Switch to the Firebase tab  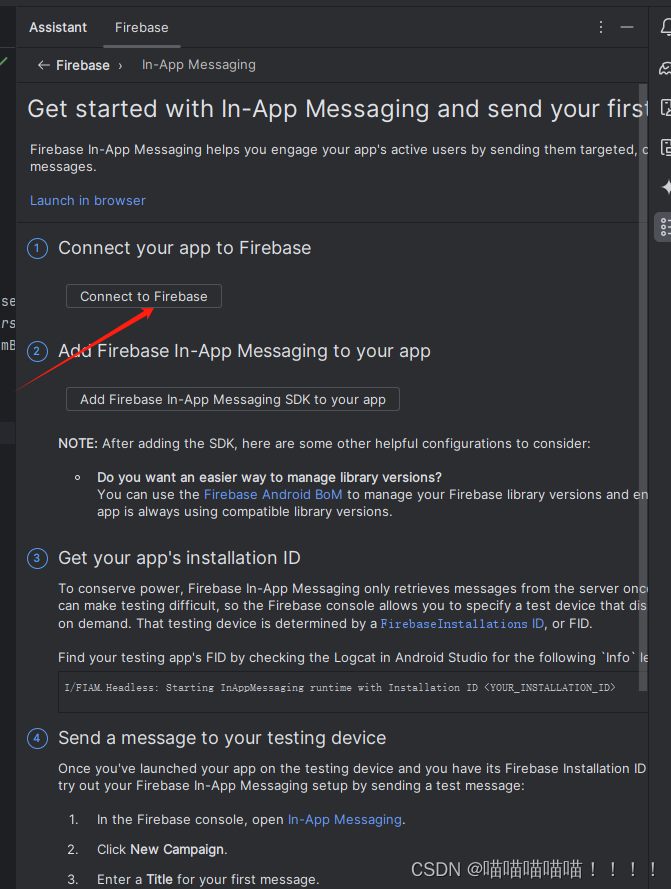tap(142, 27)
